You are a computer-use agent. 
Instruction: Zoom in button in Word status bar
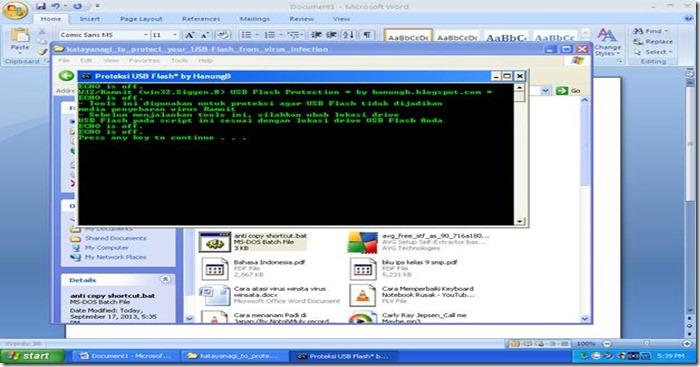pos(687,343)
